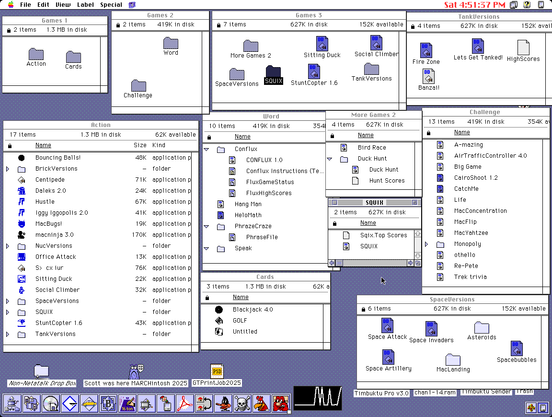This screenshot has width=552, height=417.
Task: Expand NucVersions folder in Action window
Action: click(x=7, y=246)
